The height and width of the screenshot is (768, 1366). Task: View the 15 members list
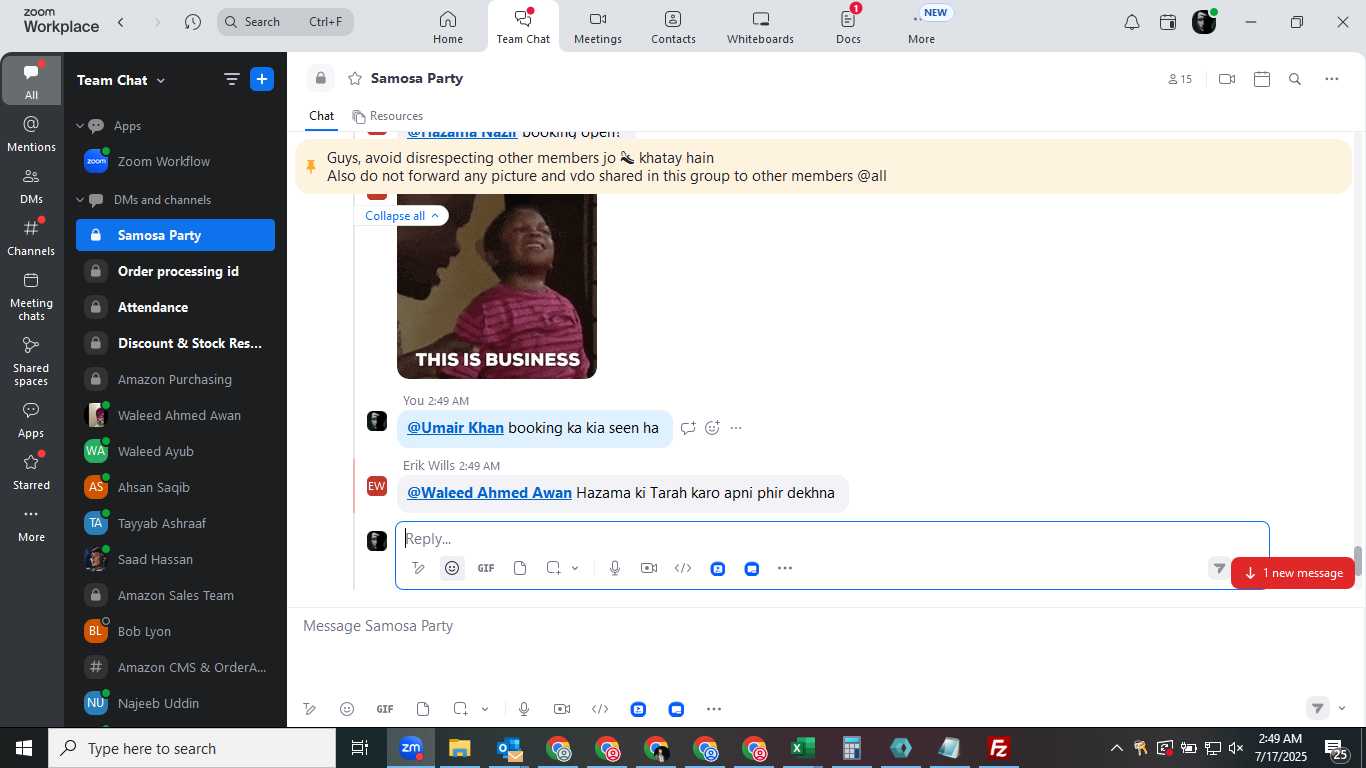point(1180,79)
